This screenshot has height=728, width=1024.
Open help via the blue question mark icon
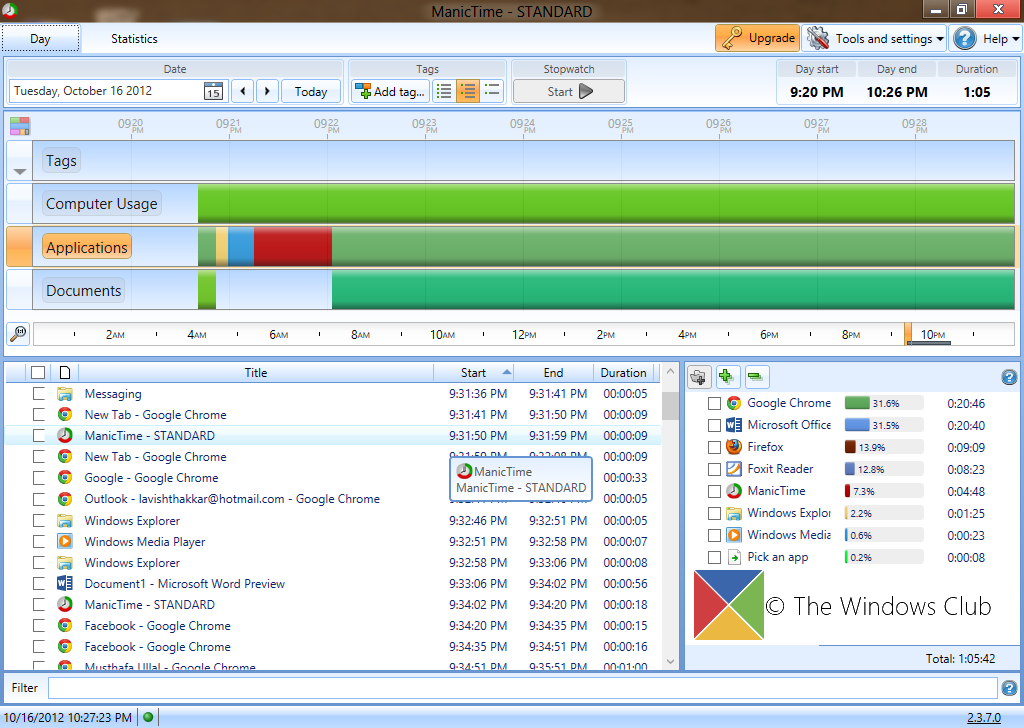coord(963,38)
